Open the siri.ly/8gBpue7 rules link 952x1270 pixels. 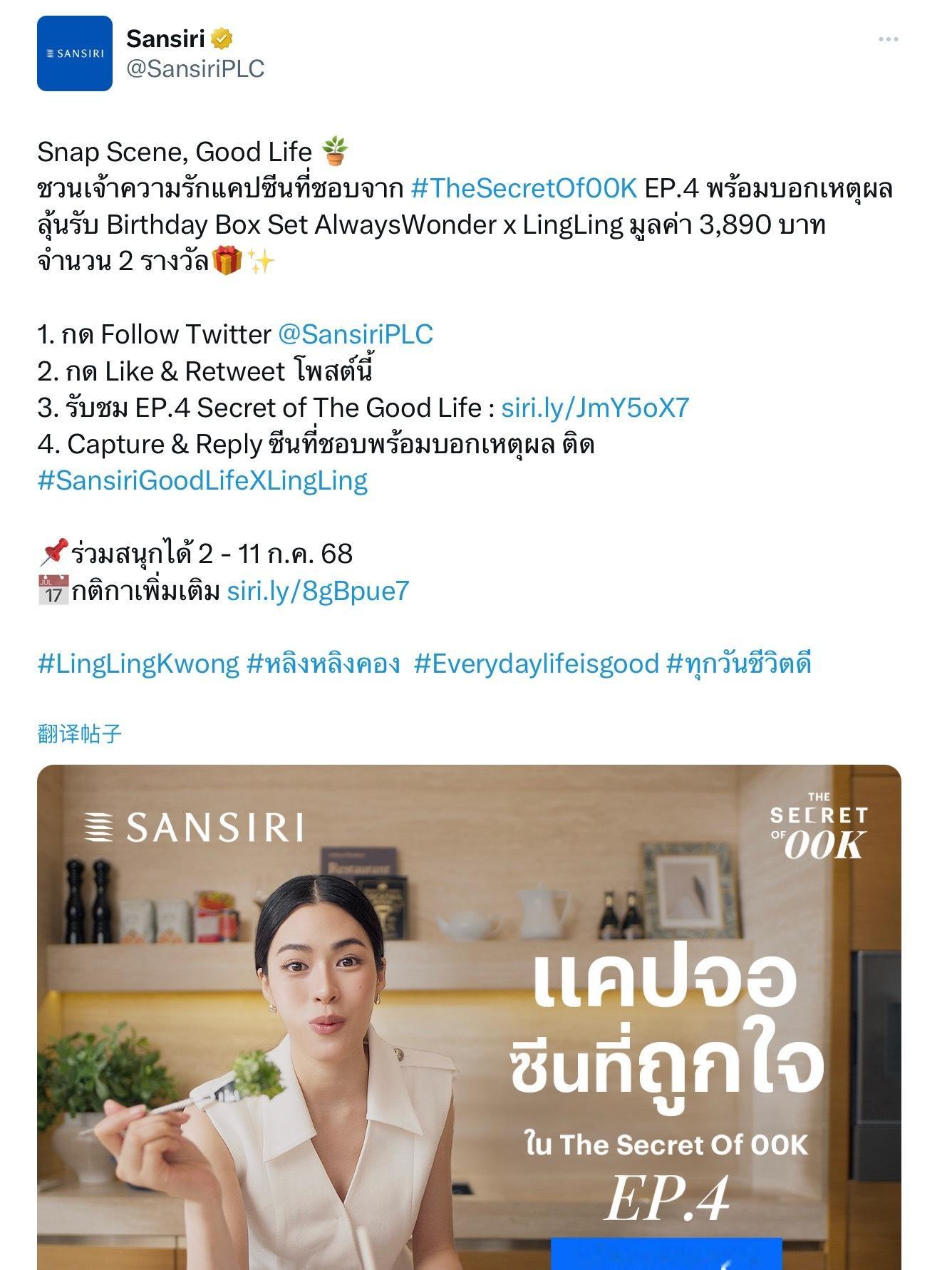[x=319, y=590]
